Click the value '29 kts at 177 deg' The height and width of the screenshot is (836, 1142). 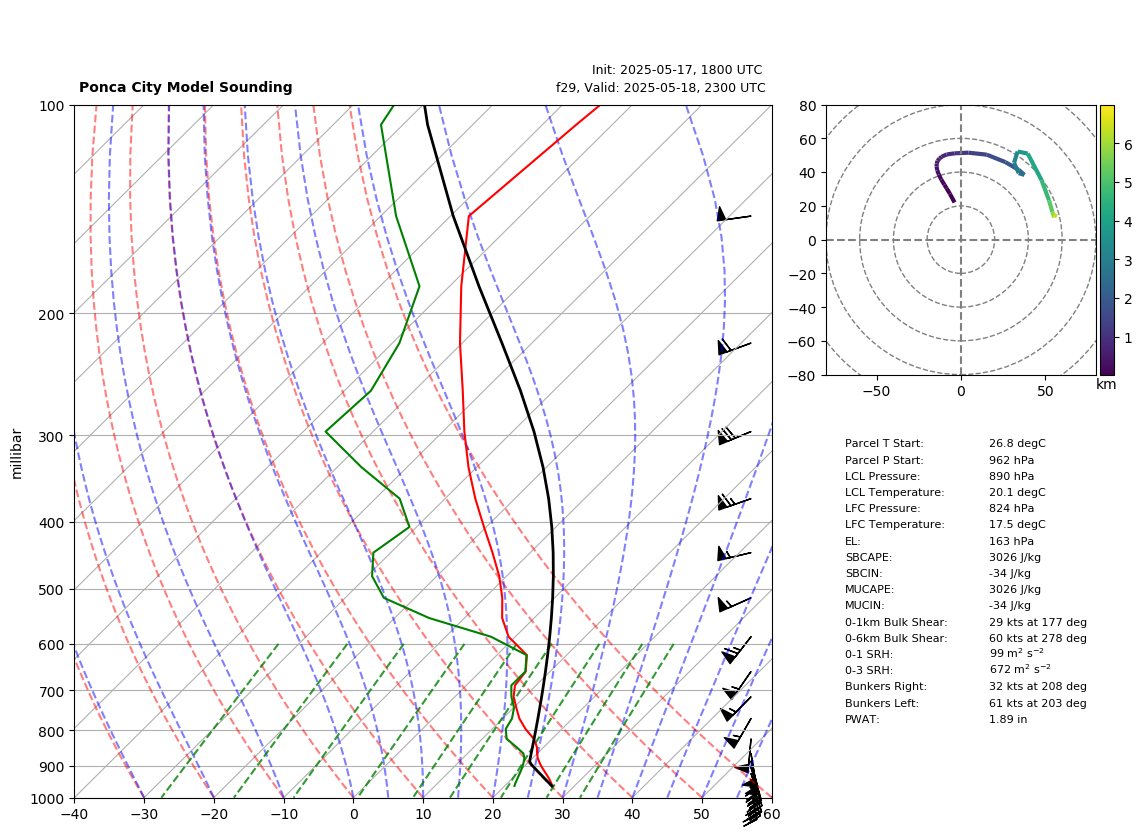point(1038,623)
